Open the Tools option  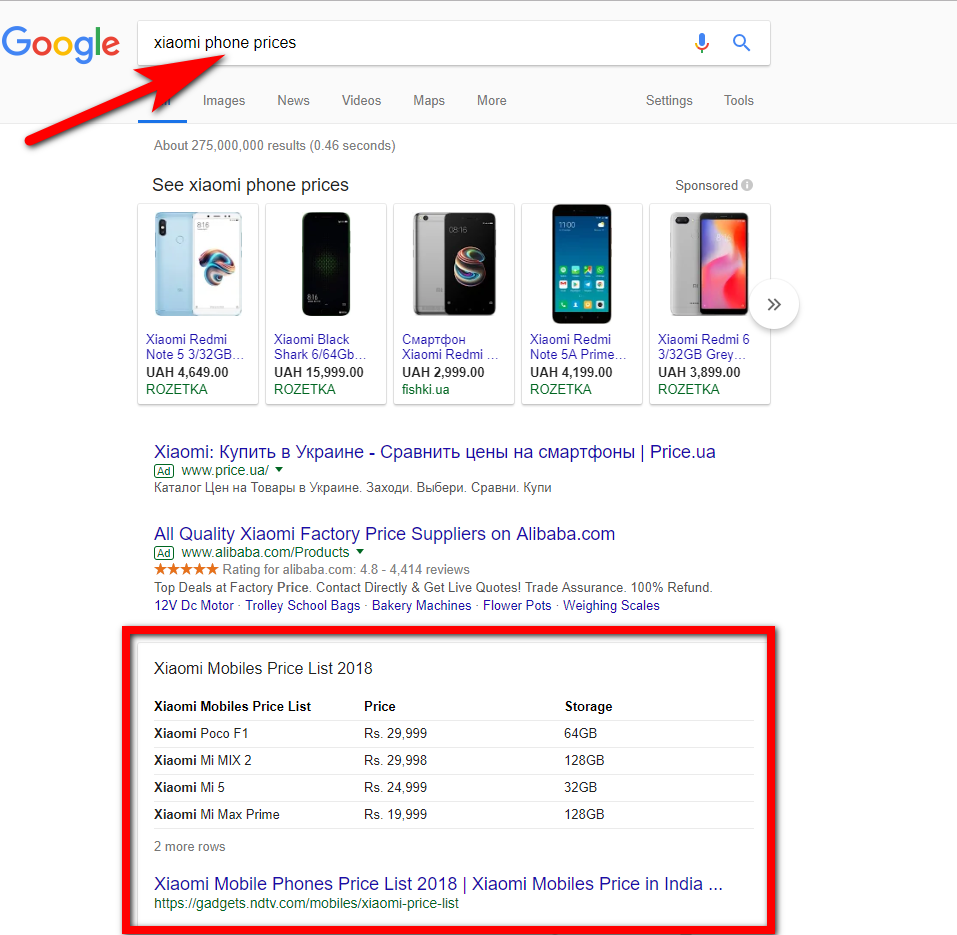tap(739, 101)
